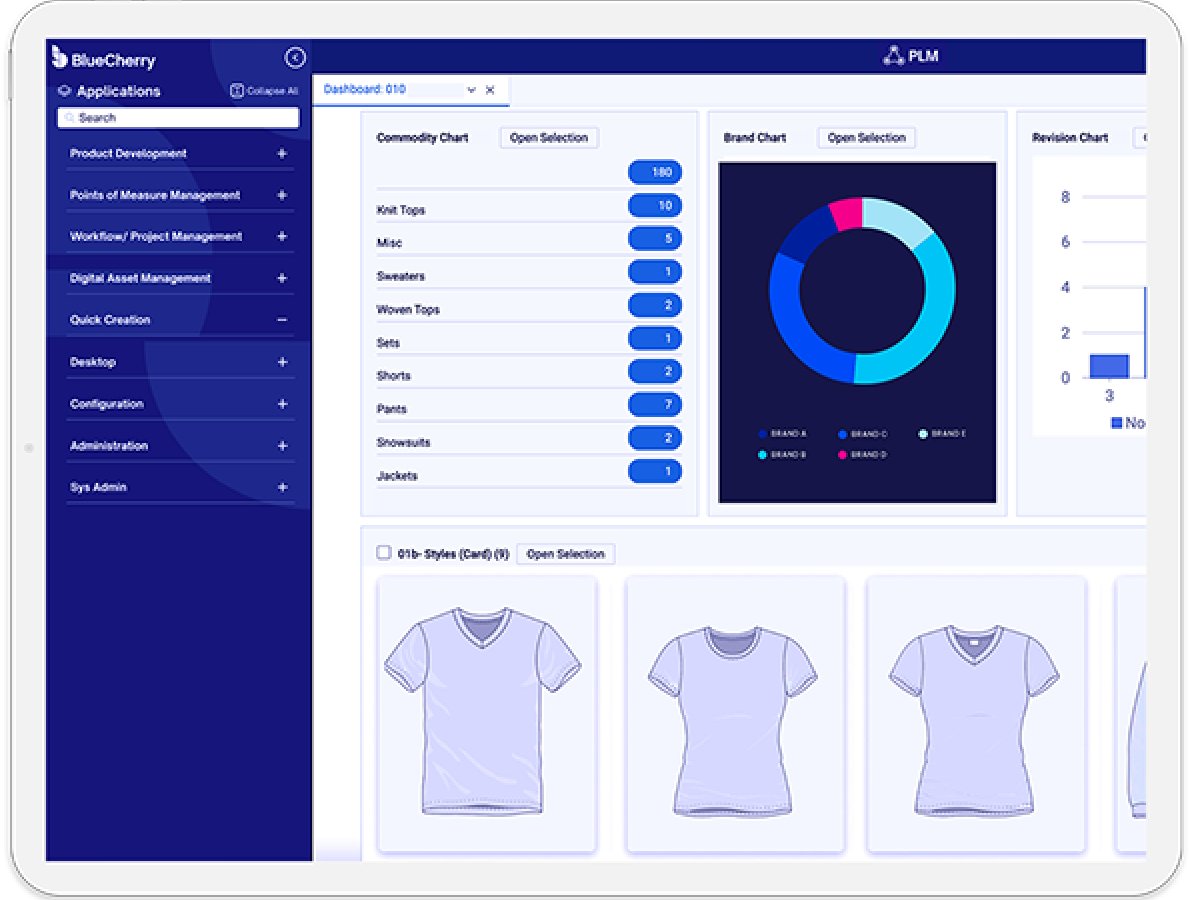Screen dimensions: 1190x900
Task: Select the first V-neck t-shirt style card
Action: (x=487, y=714)
